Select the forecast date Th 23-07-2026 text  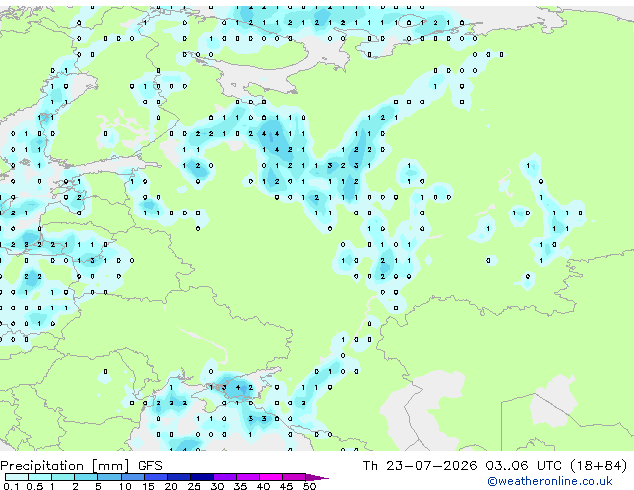(420, 466)
